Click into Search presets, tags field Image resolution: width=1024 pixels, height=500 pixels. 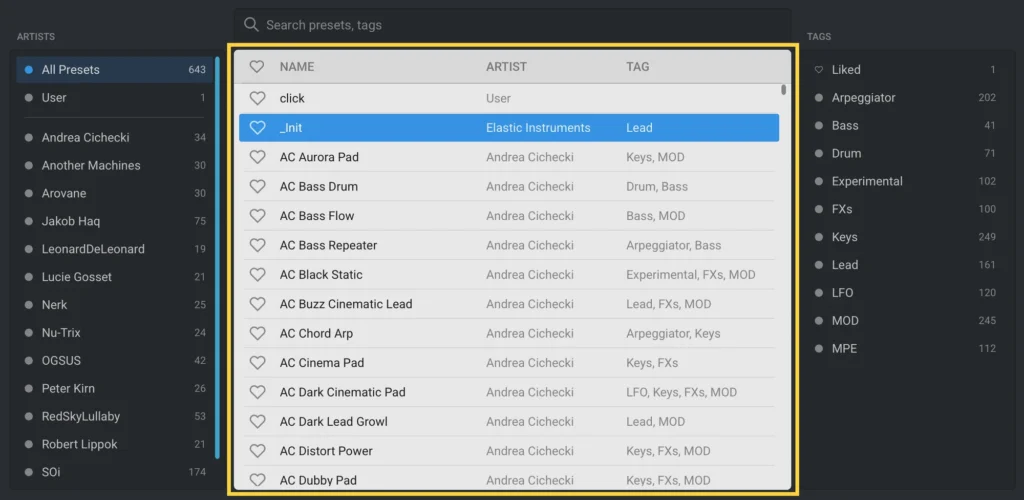[512, 25]
